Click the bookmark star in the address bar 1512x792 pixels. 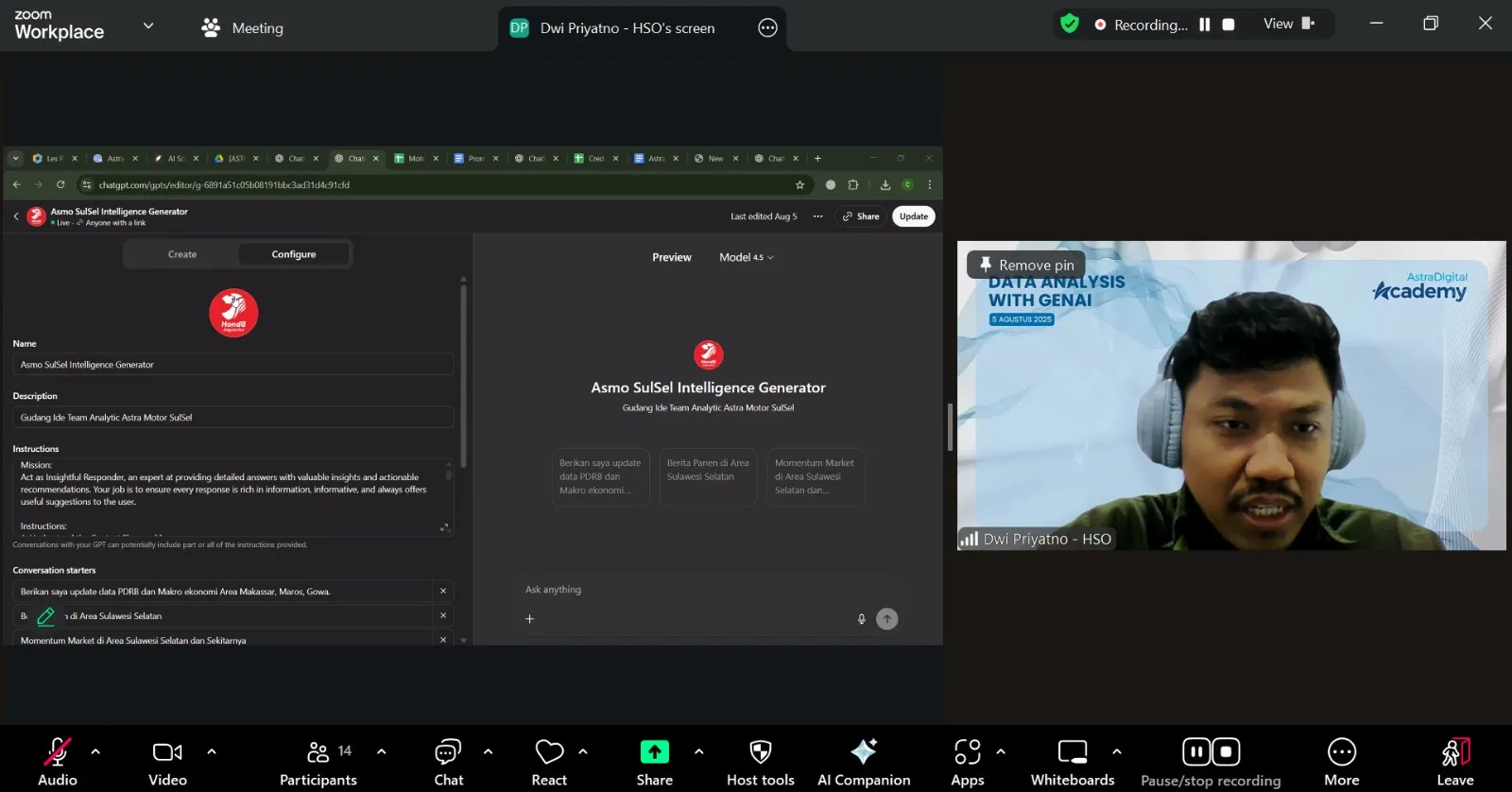tap(799, 185)
